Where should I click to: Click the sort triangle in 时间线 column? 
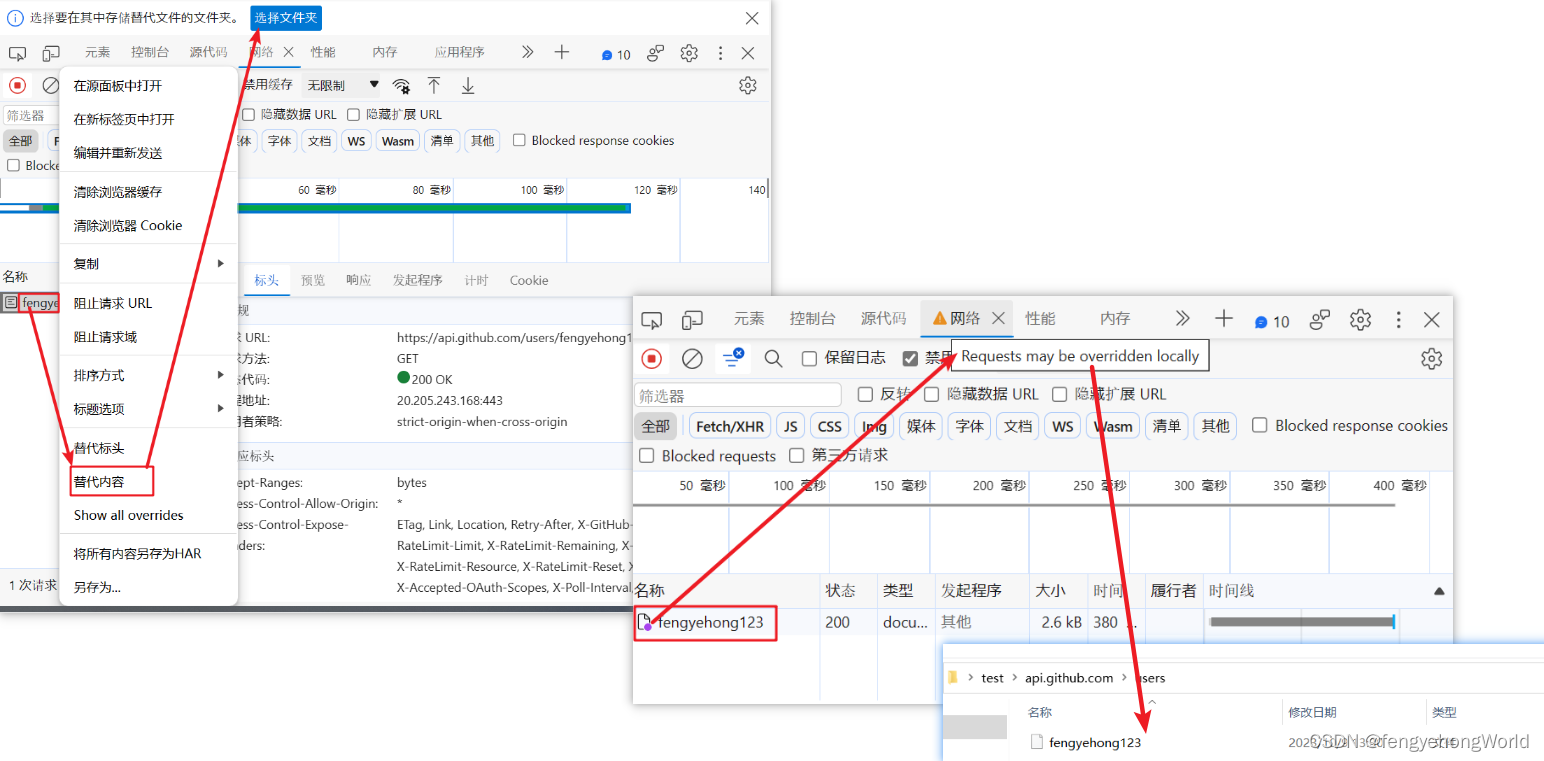1439,591
